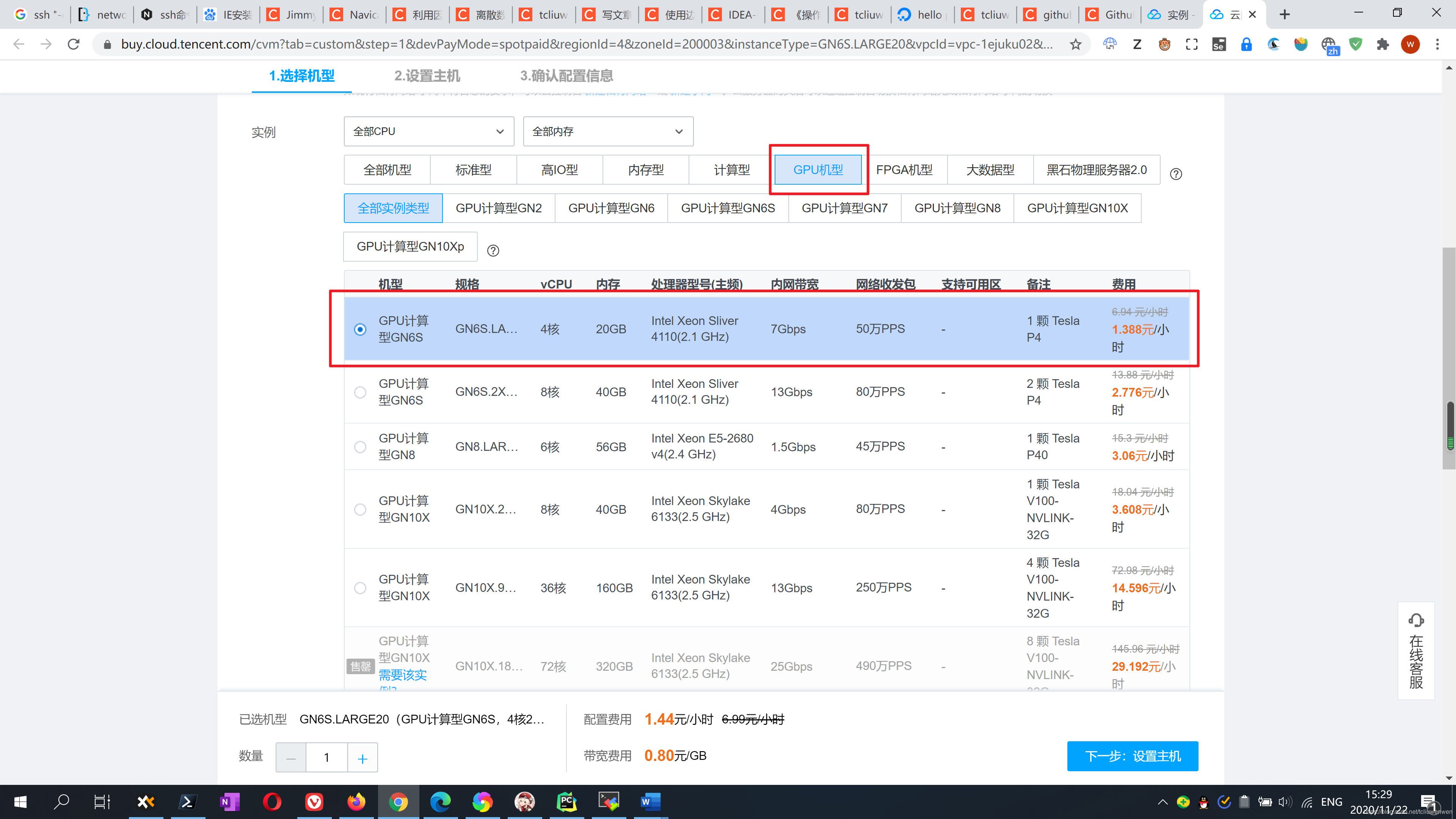Image resolution: width=1456 pixels, height=819 pixels.
Task: Select the GN6S.2X... 8核 40GB instance radio
Action: [x=360, y=392]
